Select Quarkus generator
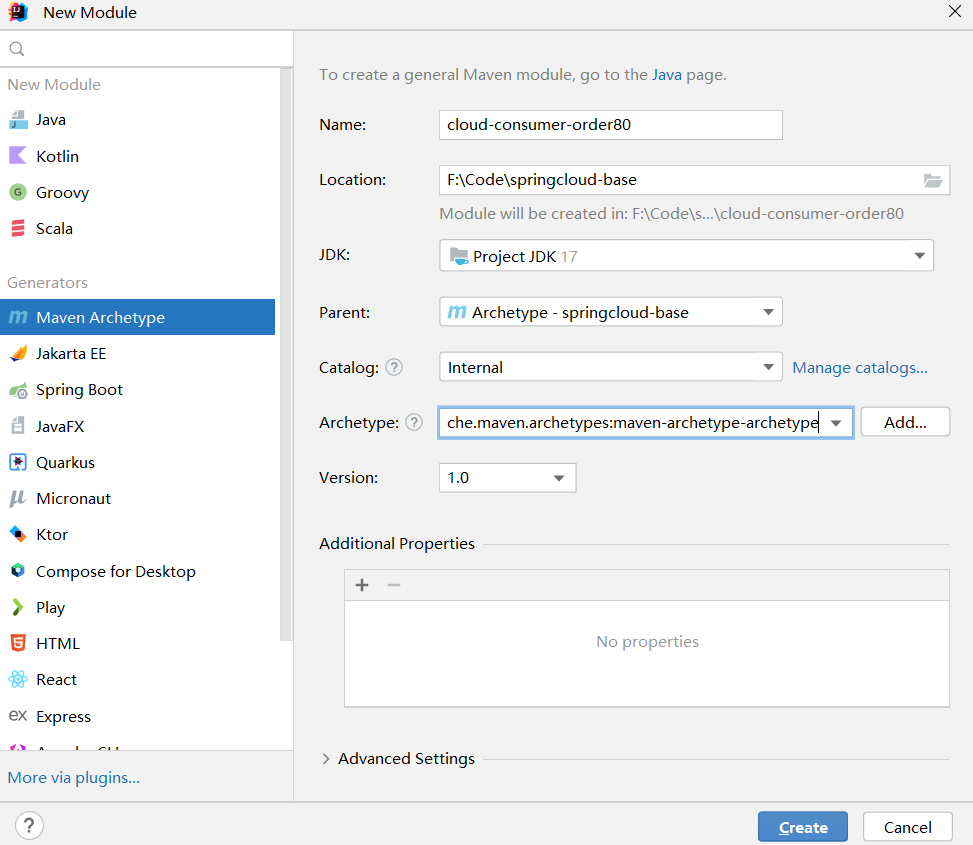The width and height of the screenshot is (973, 845). 138,462
